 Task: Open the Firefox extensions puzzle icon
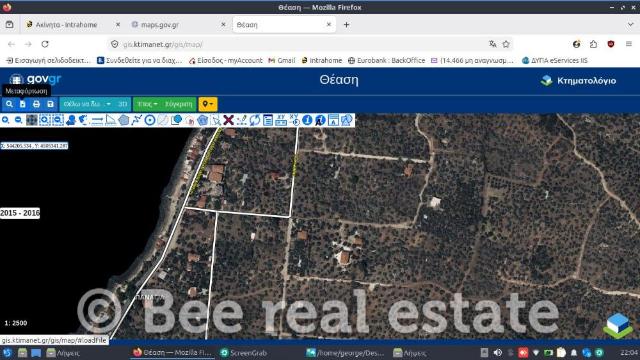[593, 44]
